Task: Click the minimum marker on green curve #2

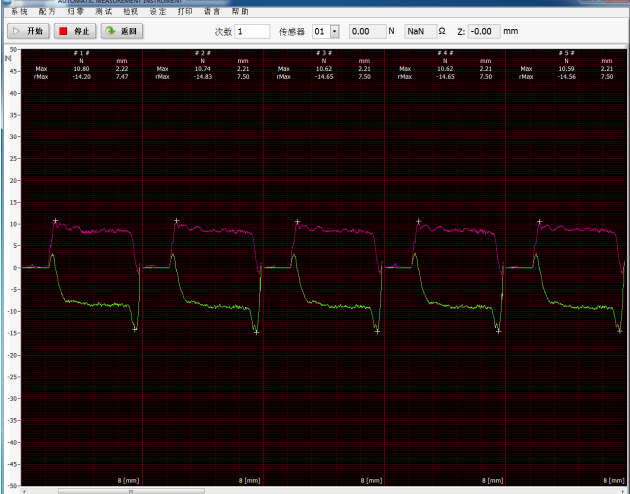Action: point(256,333)
